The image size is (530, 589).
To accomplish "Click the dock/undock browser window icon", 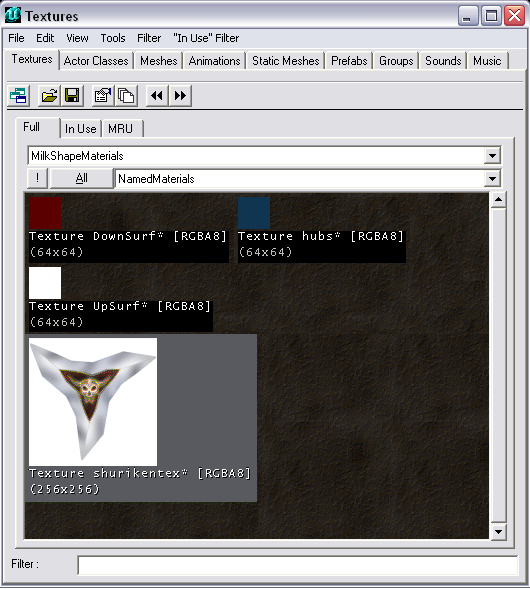I will click(18, 95).
